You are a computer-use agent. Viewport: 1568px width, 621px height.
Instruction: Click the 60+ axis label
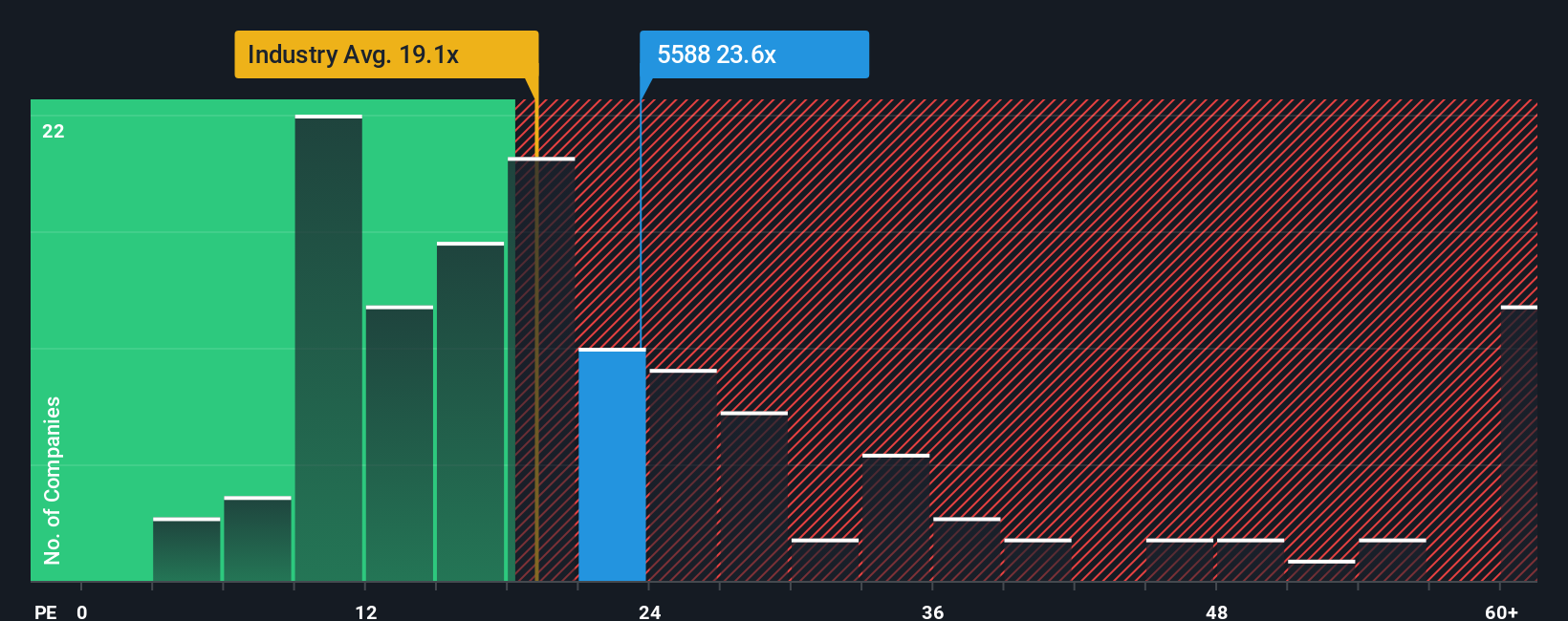coord(1502,611)
